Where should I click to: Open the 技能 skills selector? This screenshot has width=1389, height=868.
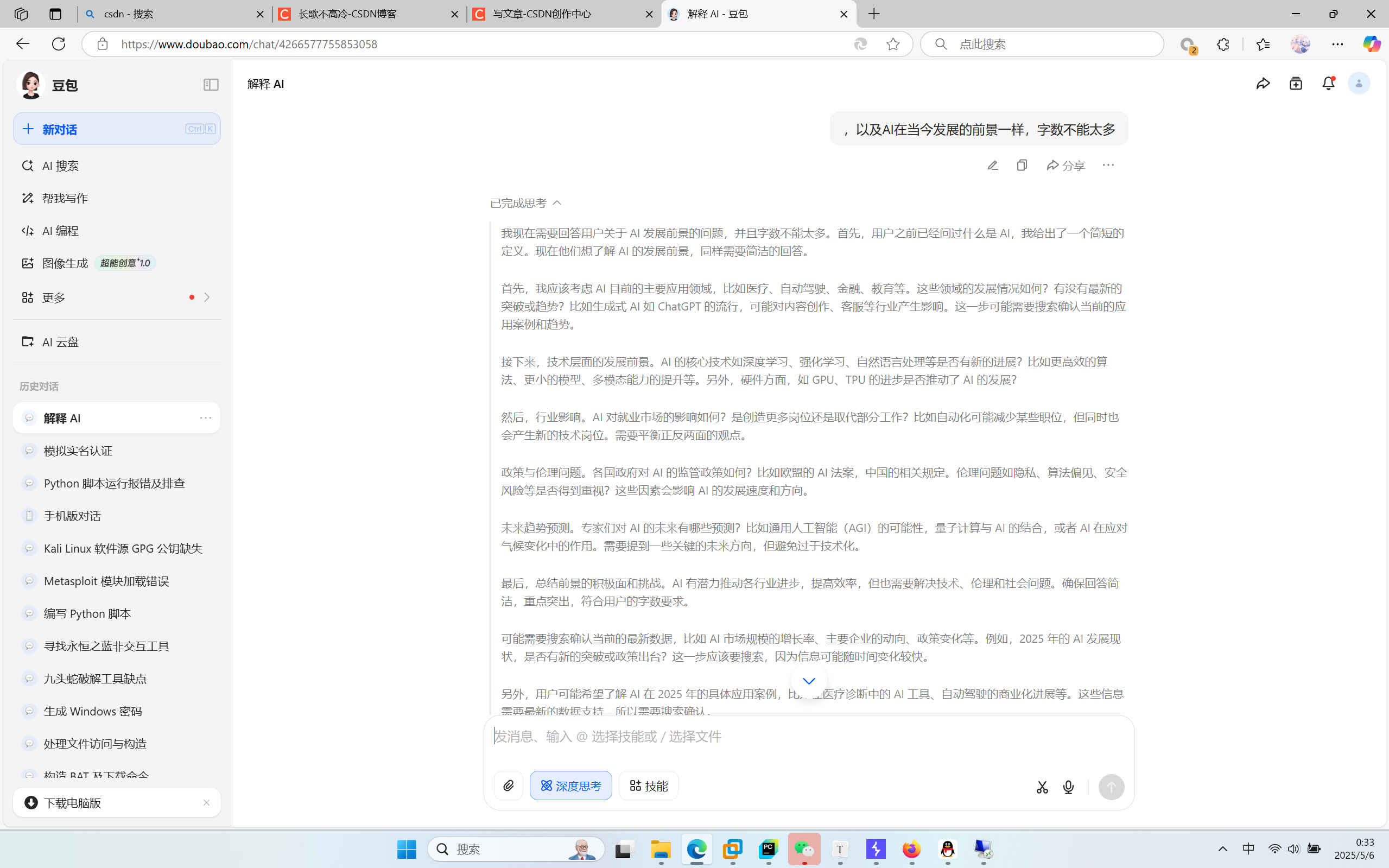point(648,785)
